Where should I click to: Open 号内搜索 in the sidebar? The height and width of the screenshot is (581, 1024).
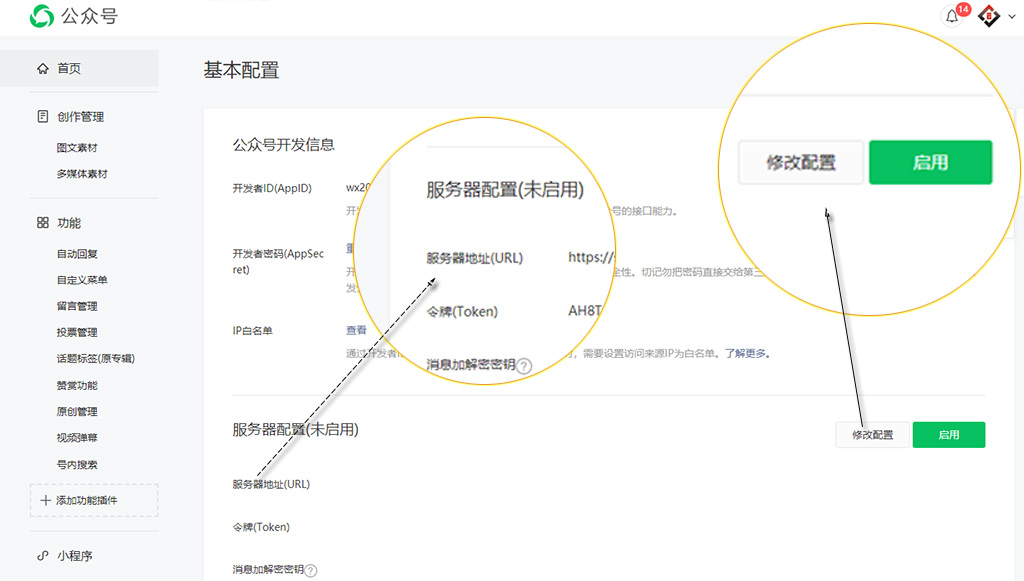coord(77,464)
